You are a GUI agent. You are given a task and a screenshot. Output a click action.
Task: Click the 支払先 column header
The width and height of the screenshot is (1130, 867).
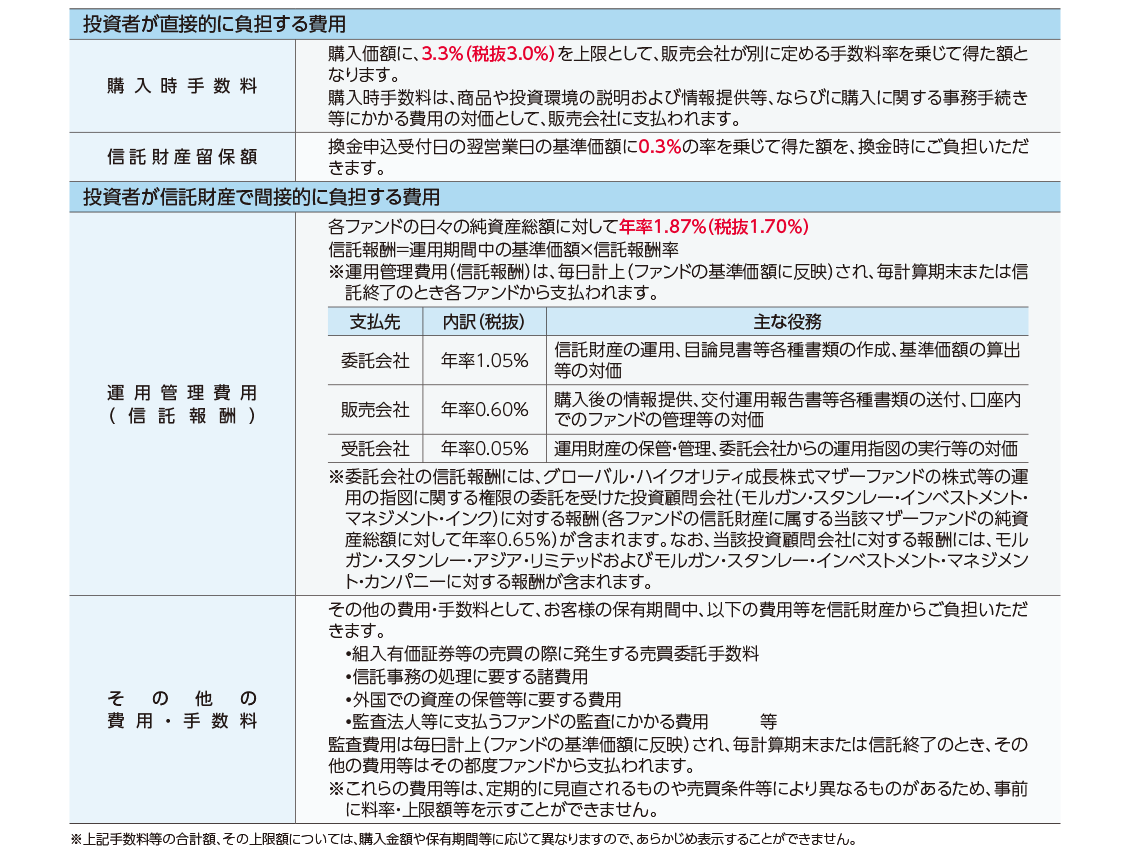pos(375,321)
